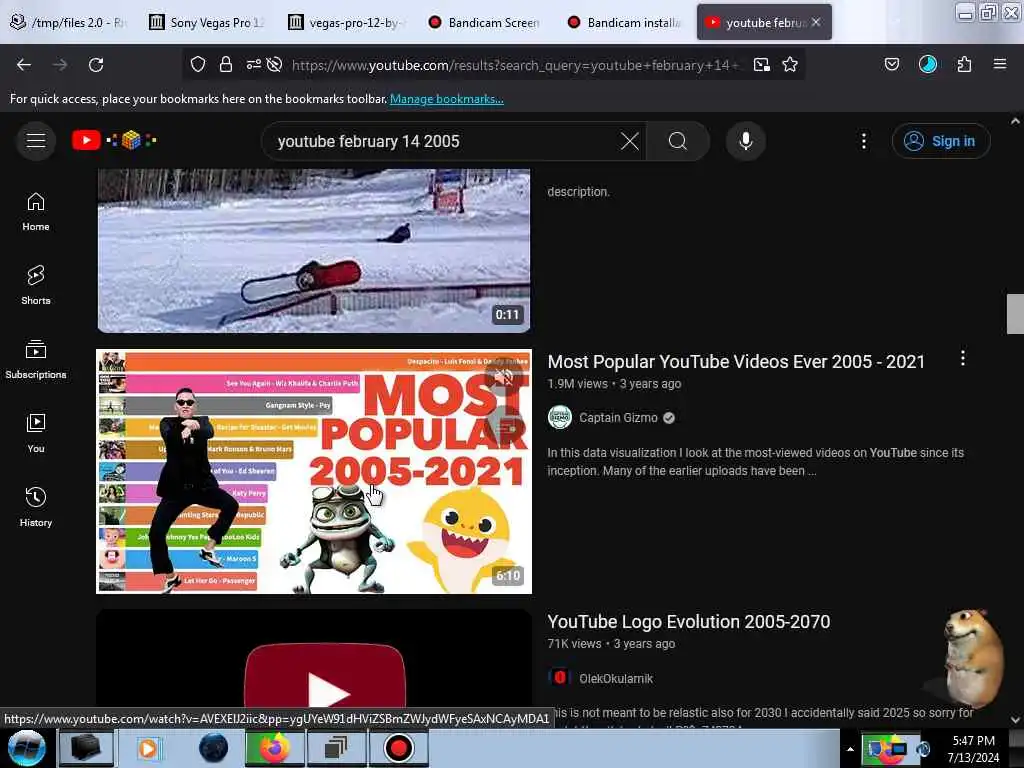Open the Firefox taskbar icon
This screenshot has height=768, width=1024.
coord(275,748)
